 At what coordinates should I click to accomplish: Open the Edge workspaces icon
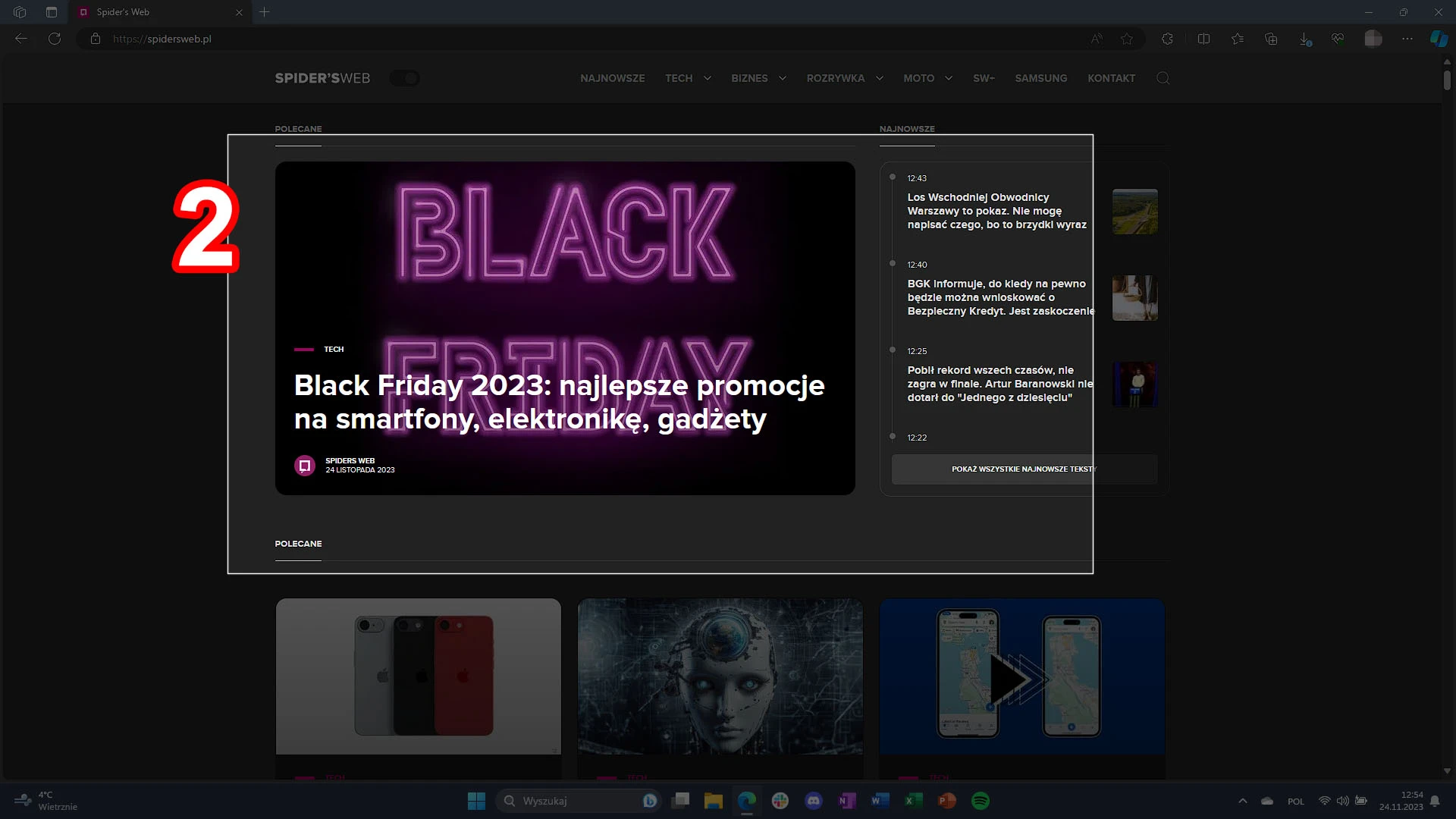tap(20, 12)
